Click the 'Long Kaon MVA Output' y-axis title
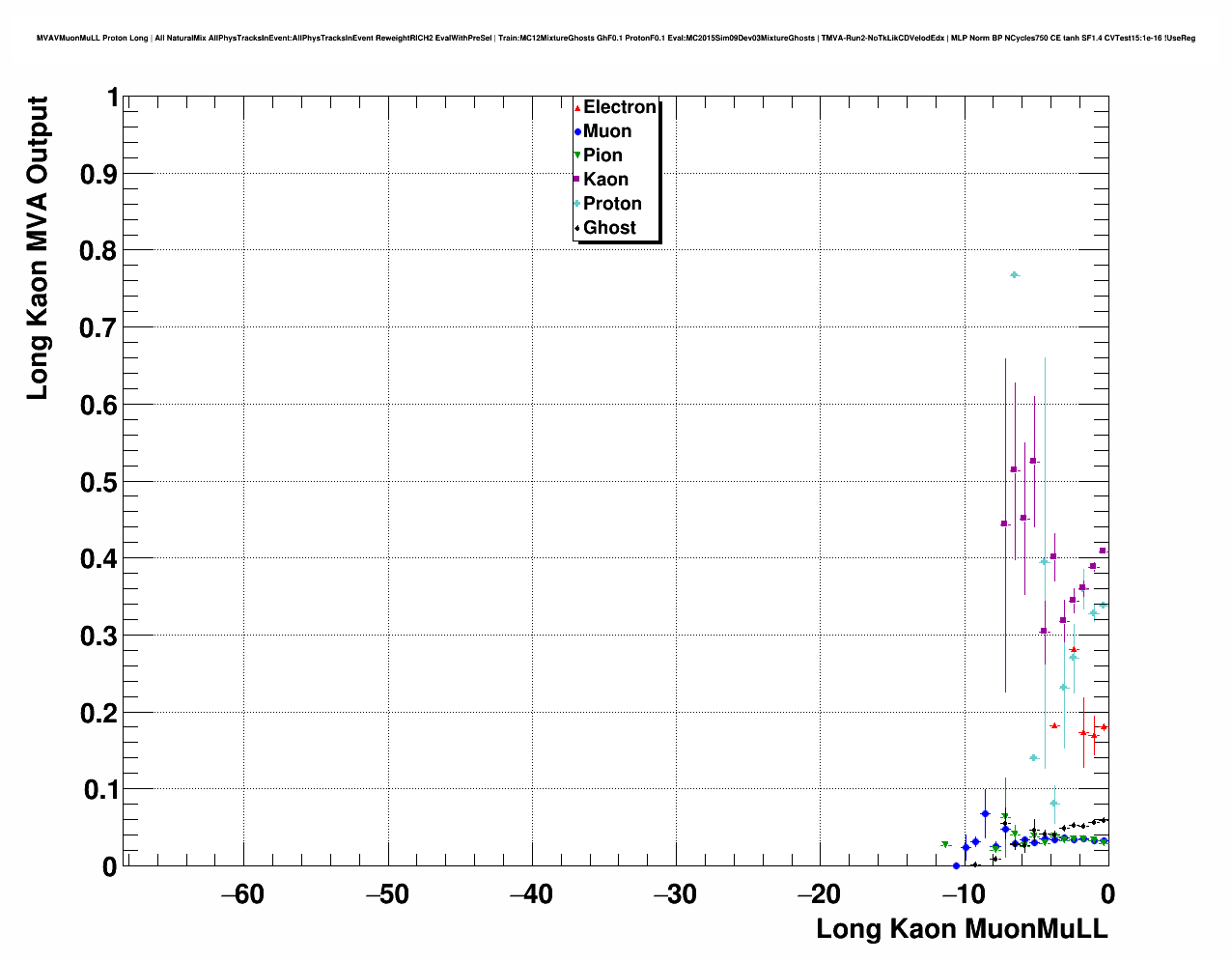This screenshot has height=962, width=1232. tap(38, 248)
